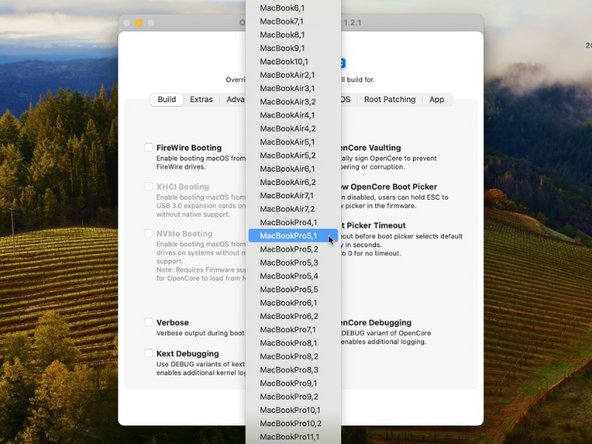This screenshot has height=444, width=592.
Task: Select MacBookPro4,1 from the list
Action: coord(293,222)
